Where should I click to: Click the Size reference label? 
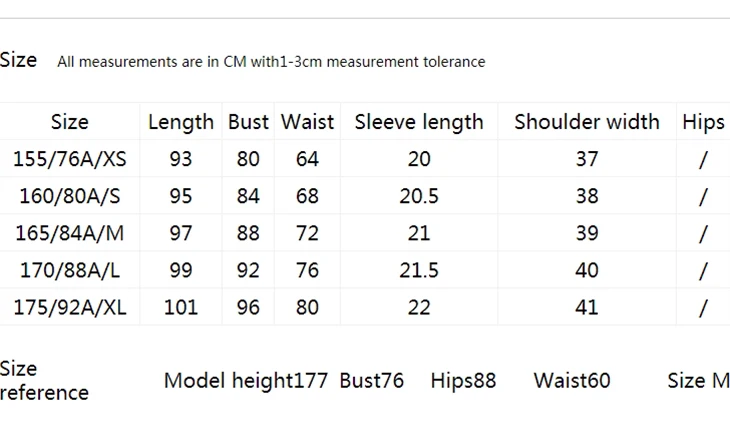[x=44, y=381]
